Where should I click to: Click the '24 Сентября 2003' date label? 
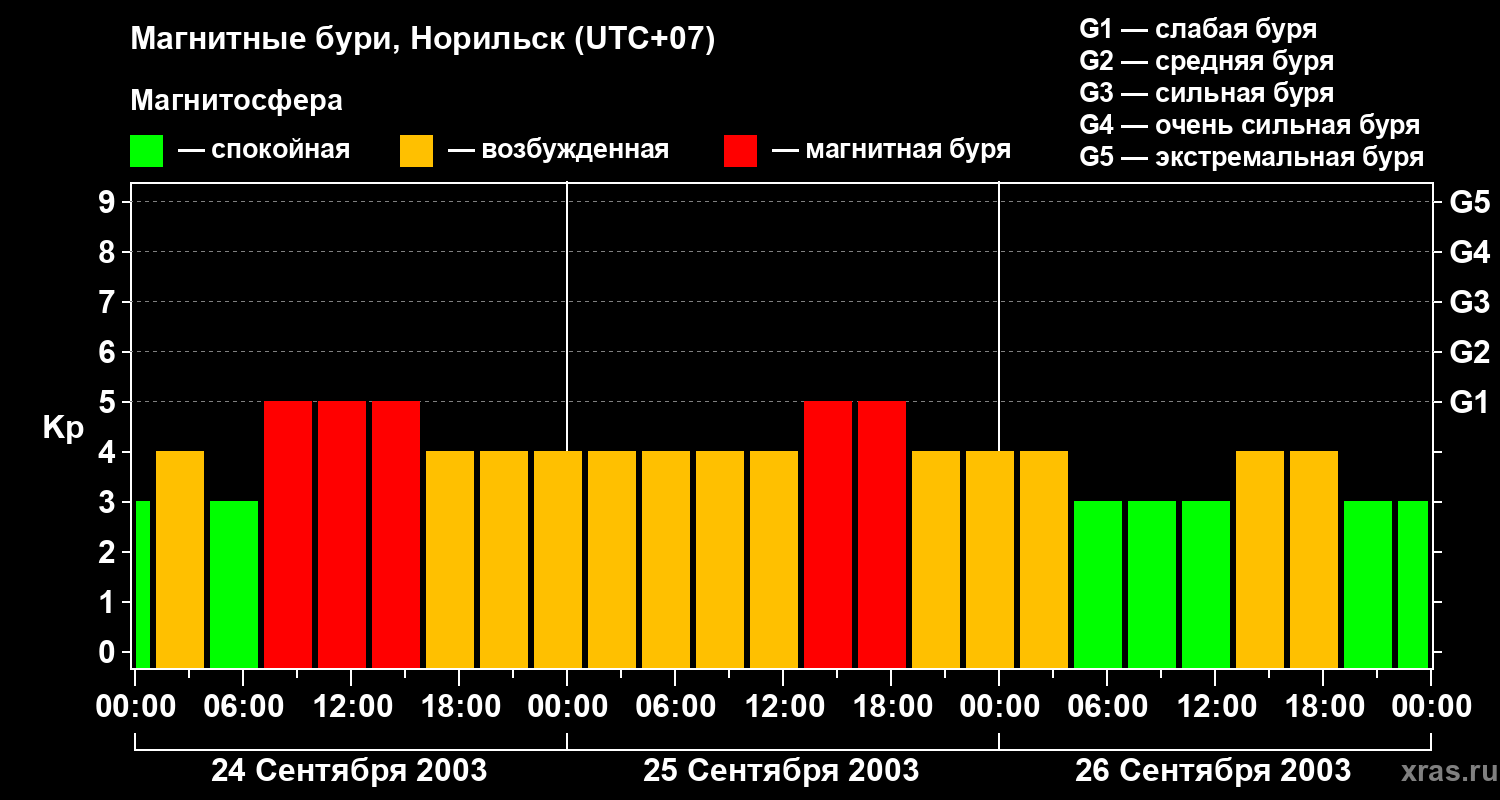349,771
